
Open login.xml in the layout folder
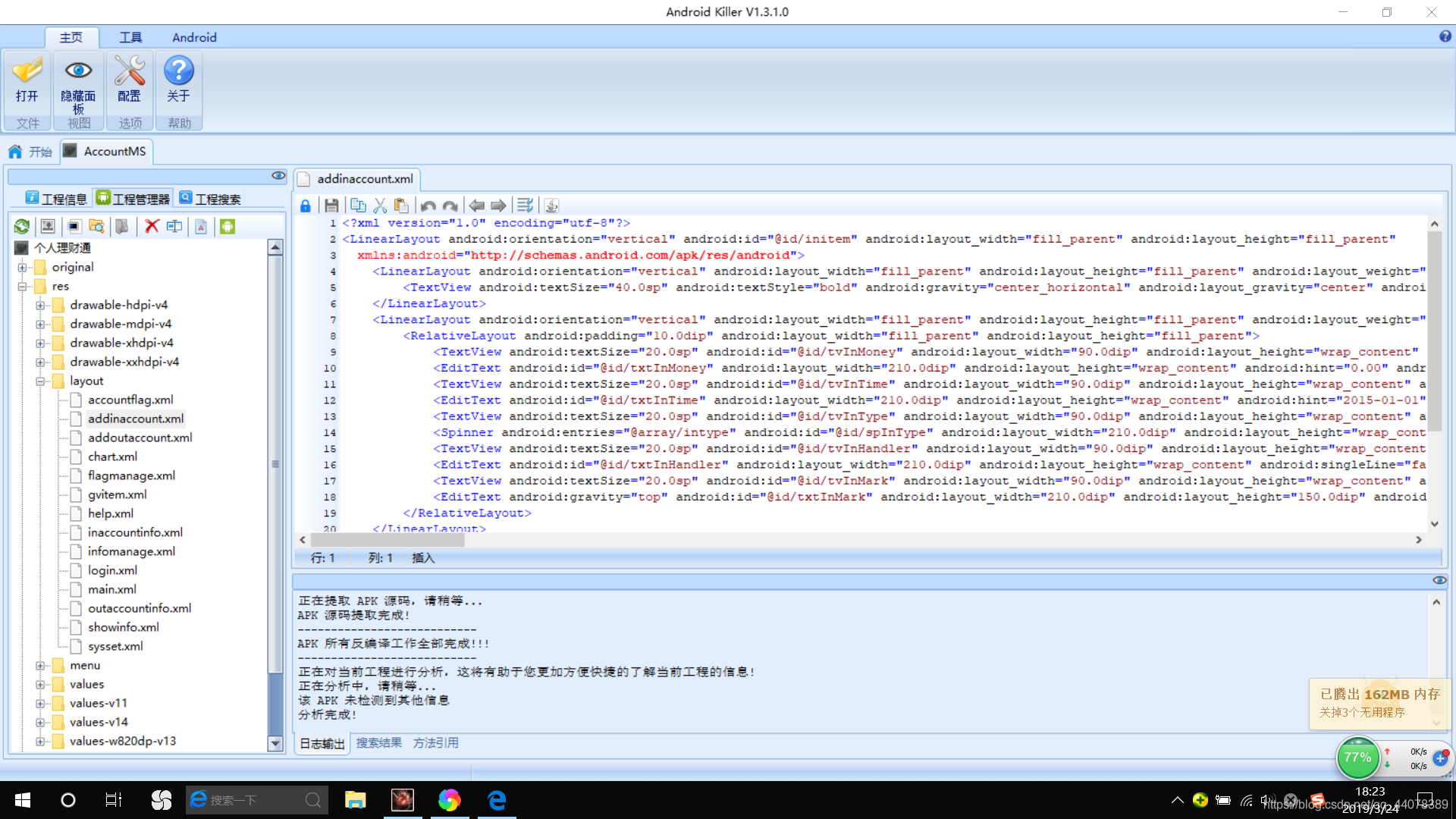tap(112, 570)
